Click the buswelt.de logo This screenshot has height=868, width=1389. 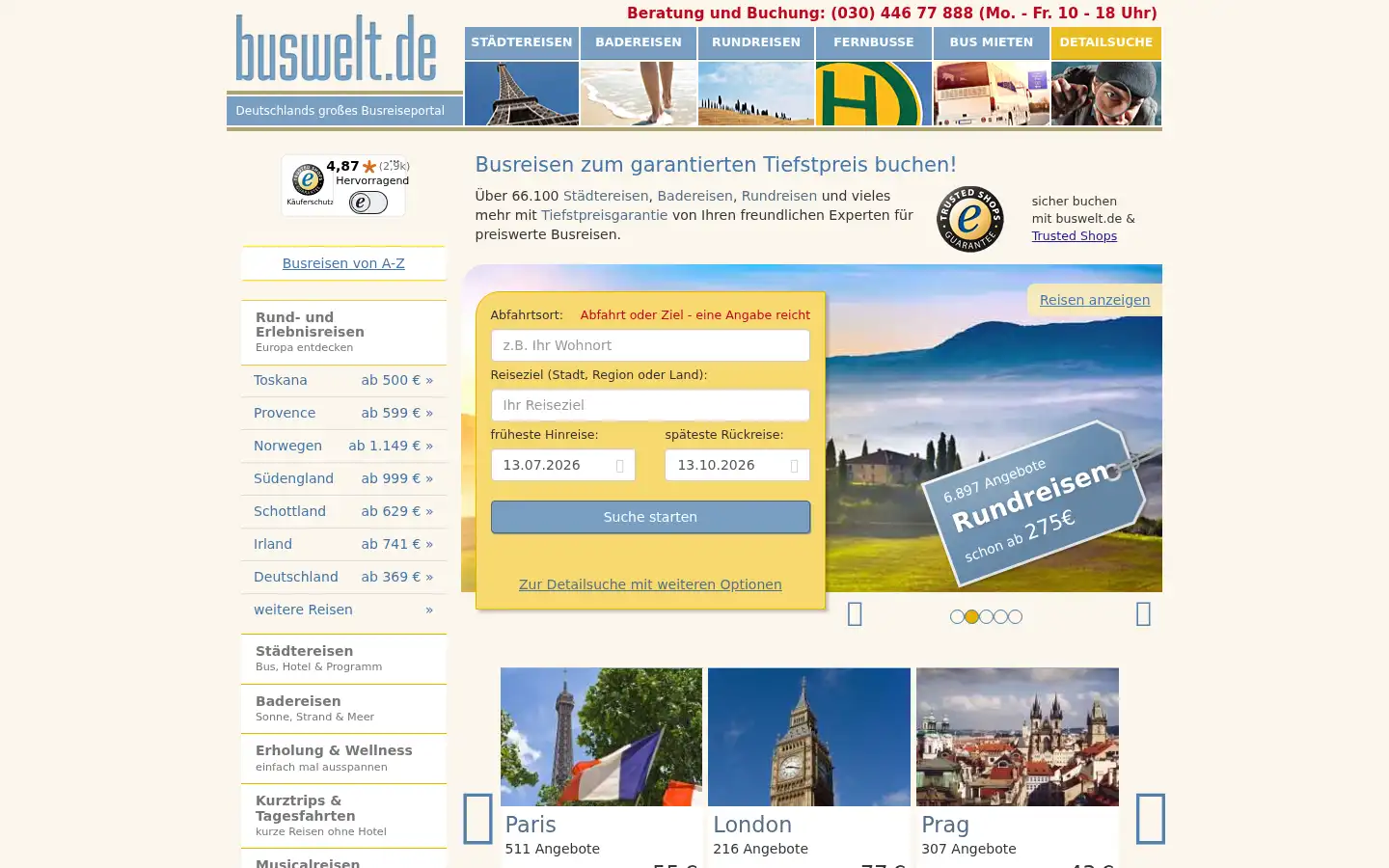(337, 48)
